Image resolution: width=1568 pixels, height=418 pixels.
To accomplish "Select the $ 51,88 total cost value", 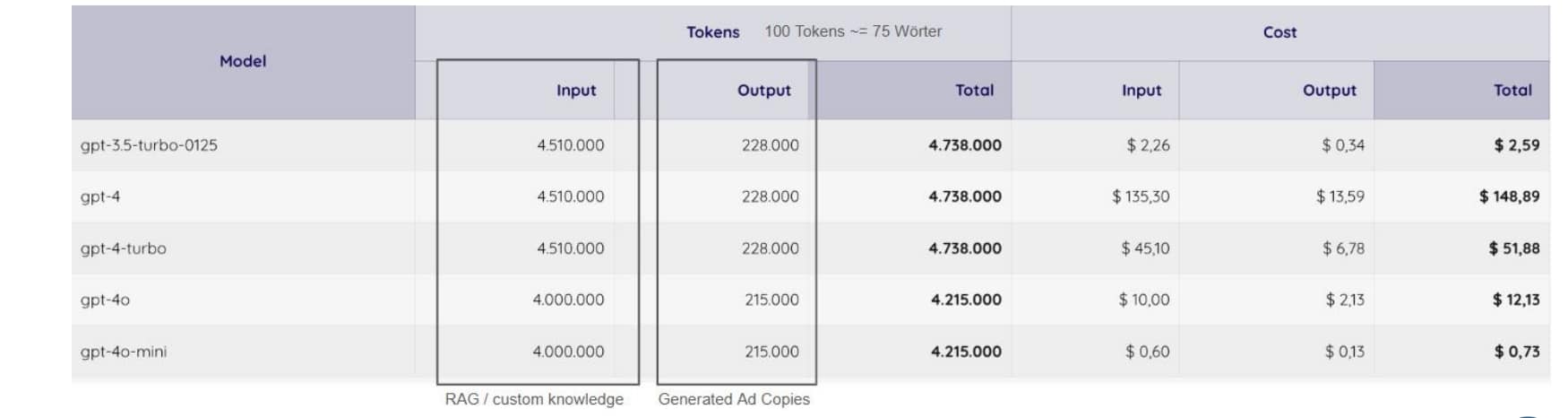I will [x=1513, y=248].
